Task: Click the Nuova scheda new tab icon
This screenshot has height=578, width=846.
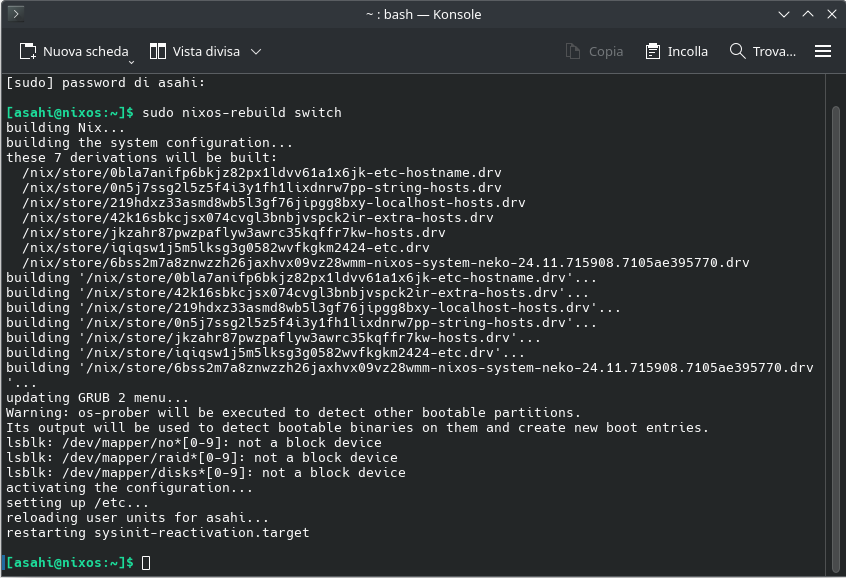Action: [28, 51]
